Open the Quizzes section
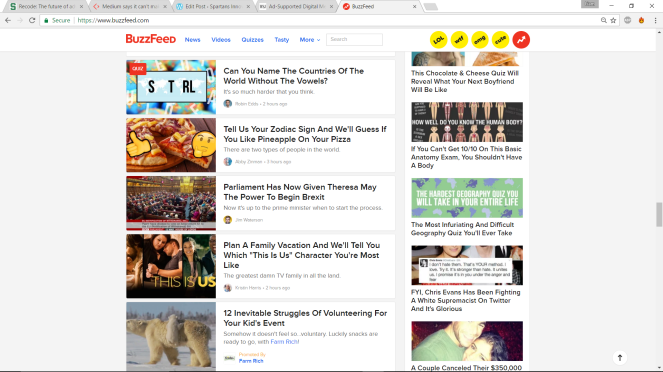Image resolution: width=663 pixels, height=372 pixels. [252, 40]
